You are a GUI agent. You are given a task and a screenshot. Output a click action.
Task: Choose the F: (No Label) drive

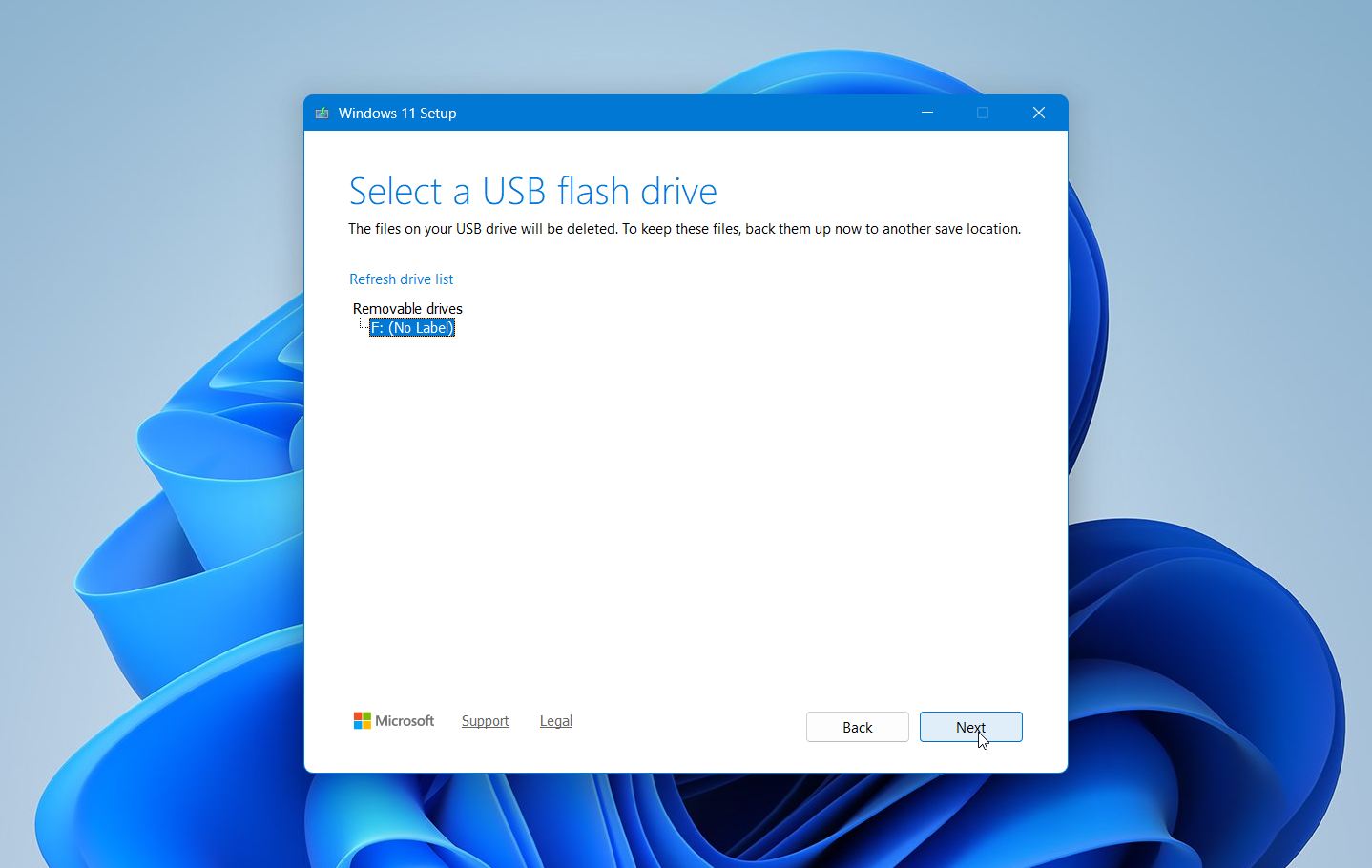point(412,328)
